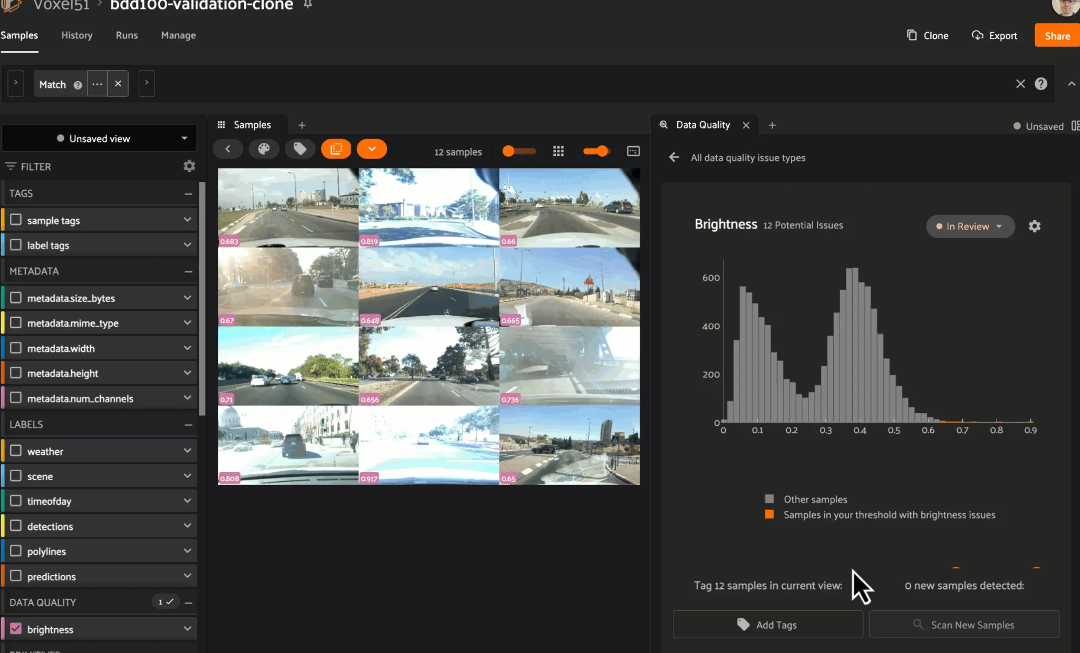Check the metadata.width field checkbox
The width and height of the screenshot is (1080, 653).
(16, 349)
